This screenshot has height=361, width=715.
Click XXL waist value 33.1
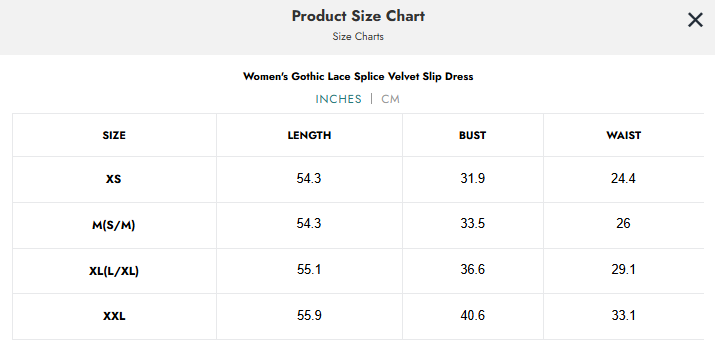(x=623, y=315)
